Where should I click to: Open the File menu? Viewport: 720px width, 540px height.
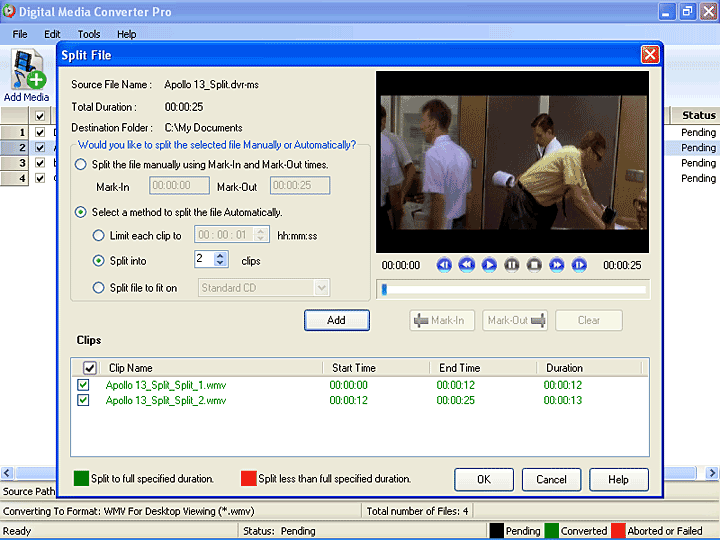coord(20,34)
